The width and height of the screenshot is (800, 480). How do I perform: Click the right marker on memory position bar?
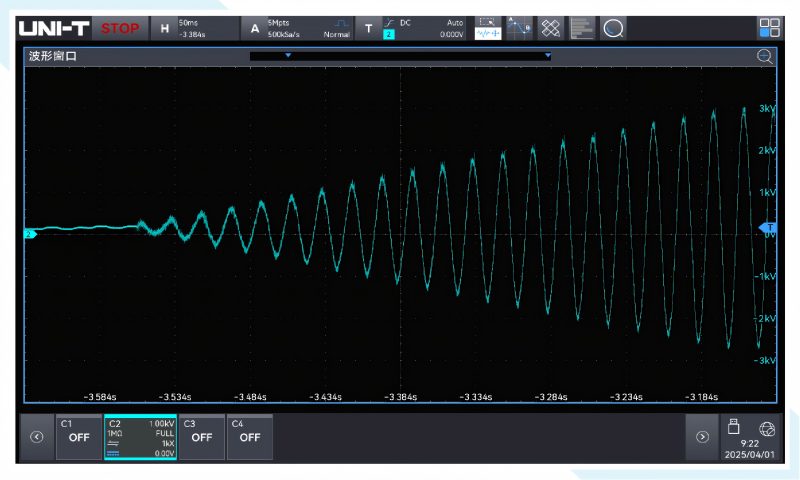click(x=547, y=55)
